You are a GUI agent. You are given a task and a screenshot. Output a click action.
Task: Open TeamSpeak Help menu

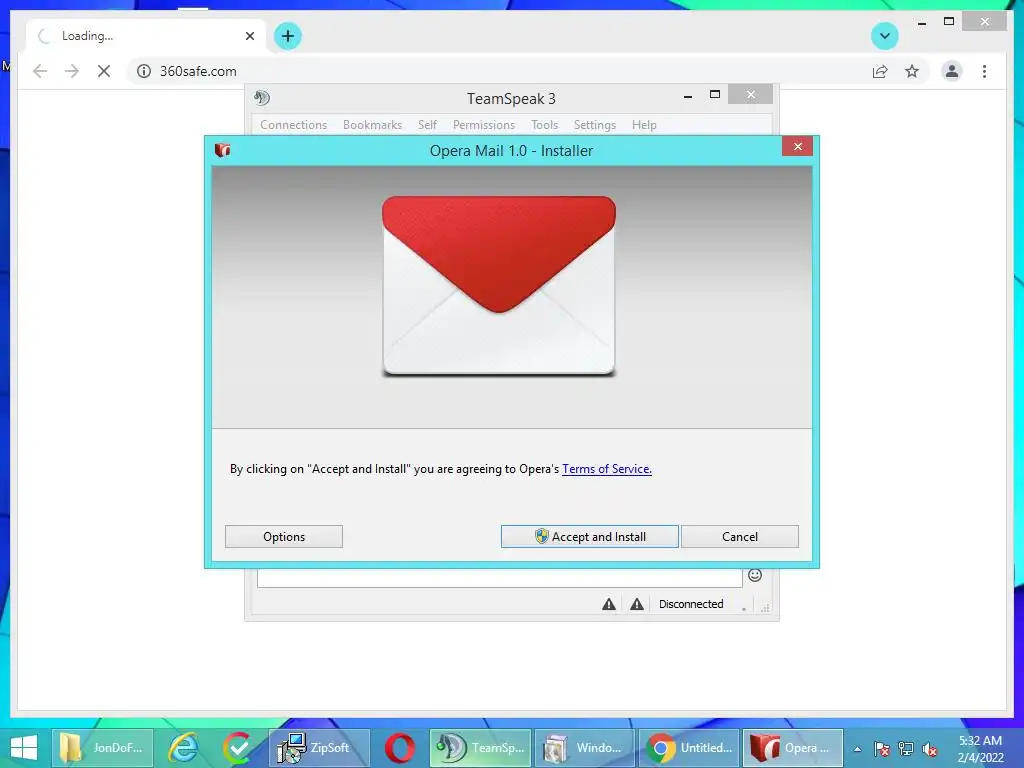[644, 125]
